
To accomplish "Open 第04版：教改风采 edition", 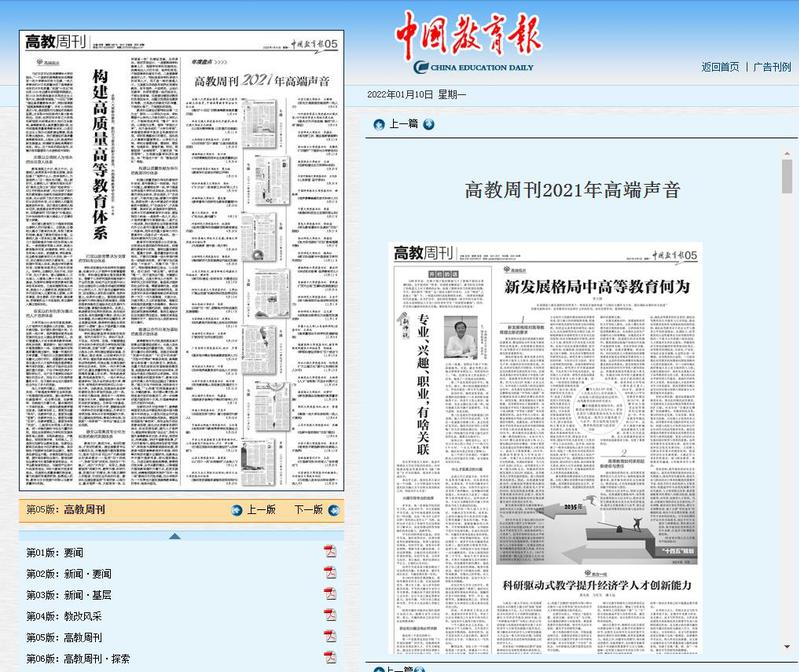I will (x=64, y=616).
